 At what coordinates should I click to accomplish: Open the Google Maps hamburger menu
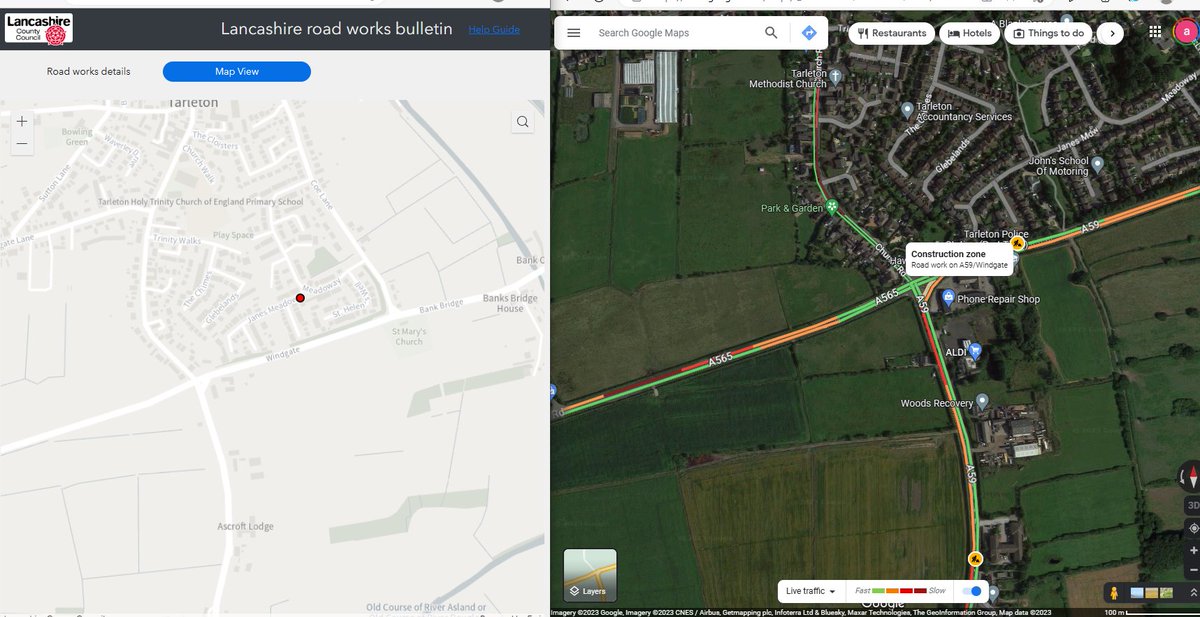(573, 33)
